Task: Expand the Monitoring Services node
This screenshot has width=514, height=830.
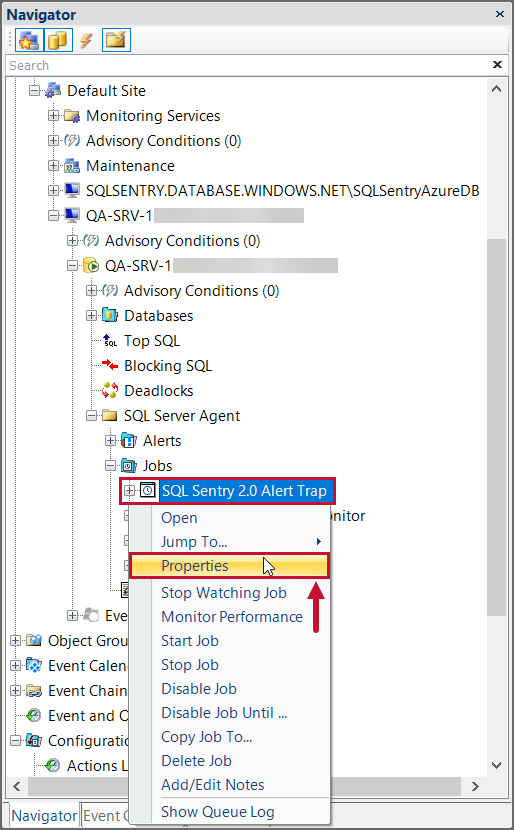Action: click(x=53, y=115)
